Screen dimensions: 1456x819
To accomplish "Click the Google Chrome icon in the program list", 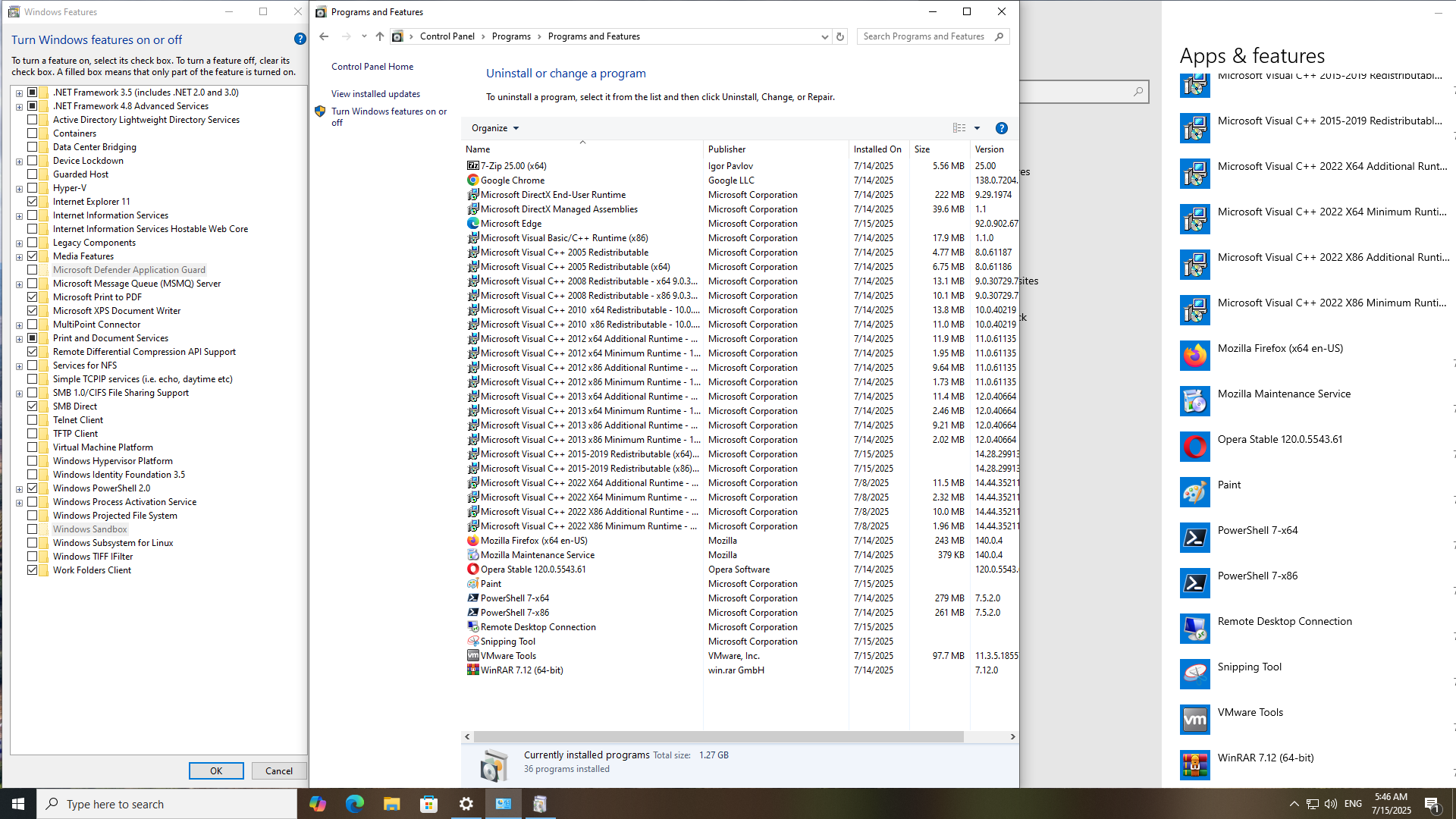I will (472, 180).
